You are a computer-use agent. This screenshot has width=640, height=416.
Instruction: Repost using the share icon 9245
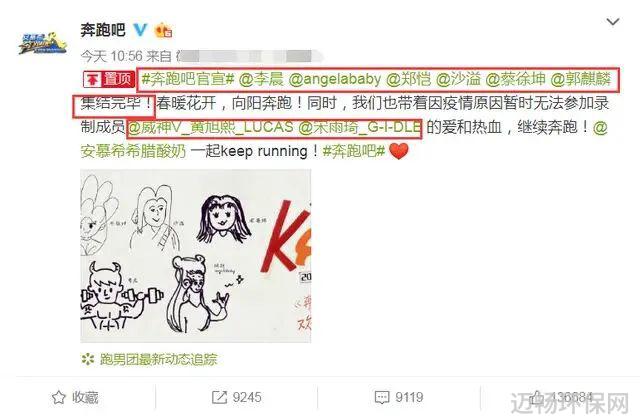(237, 397)
